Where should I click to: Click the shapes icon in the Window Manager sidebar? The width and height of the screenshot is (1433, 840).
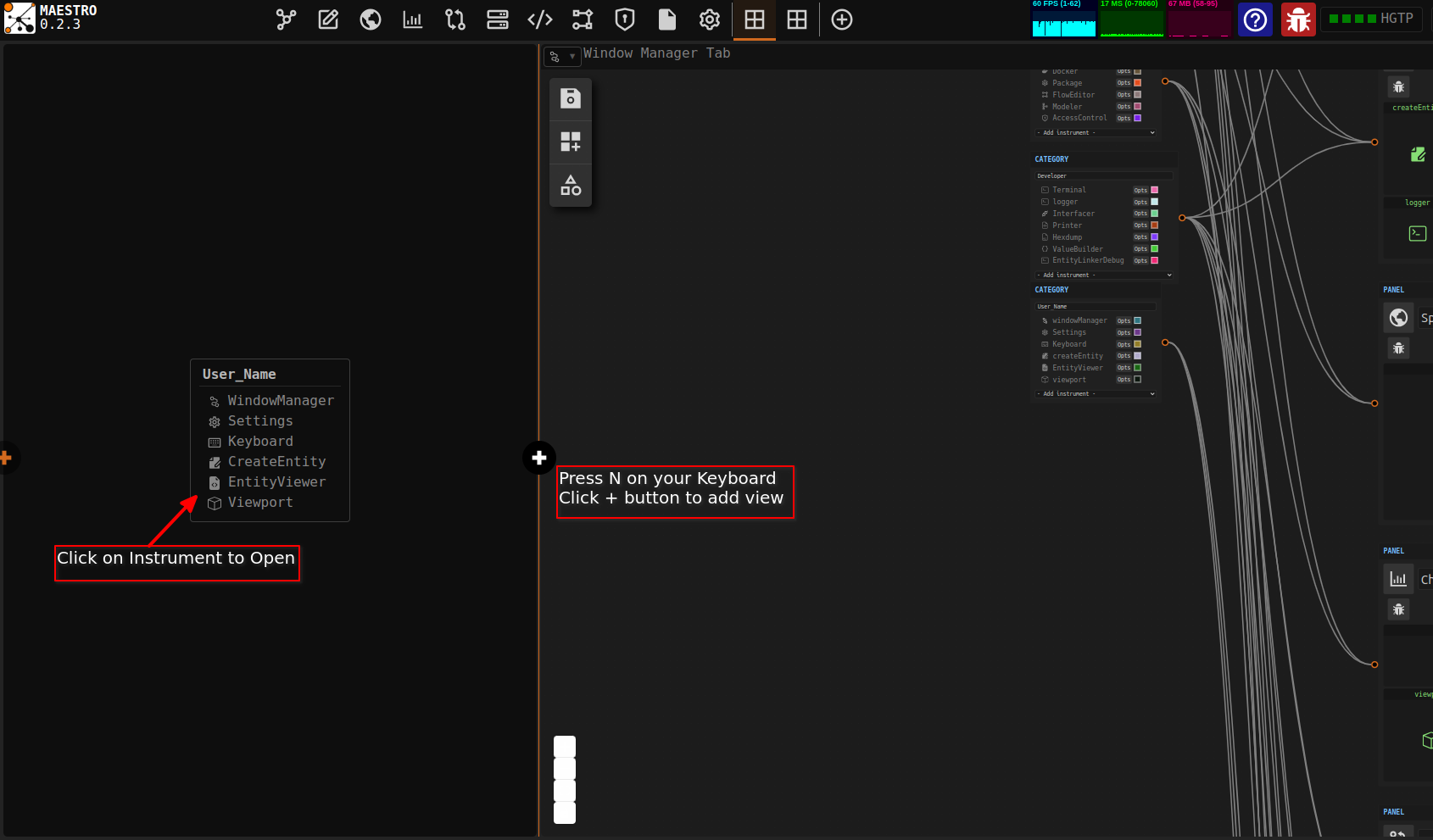tap(571, 185)
